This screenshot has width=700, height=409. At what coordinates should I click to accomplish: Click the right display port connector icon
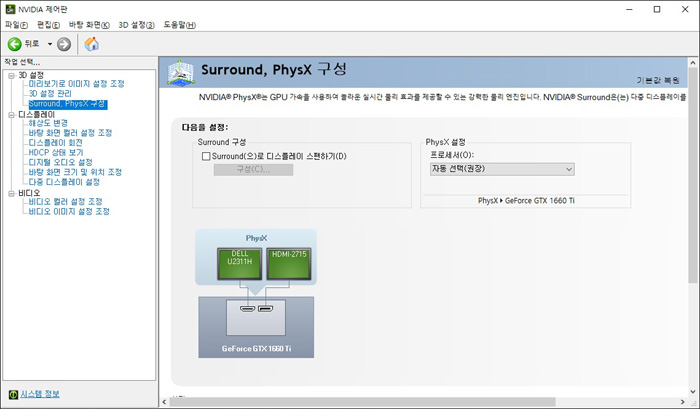[x=265, y=309]
